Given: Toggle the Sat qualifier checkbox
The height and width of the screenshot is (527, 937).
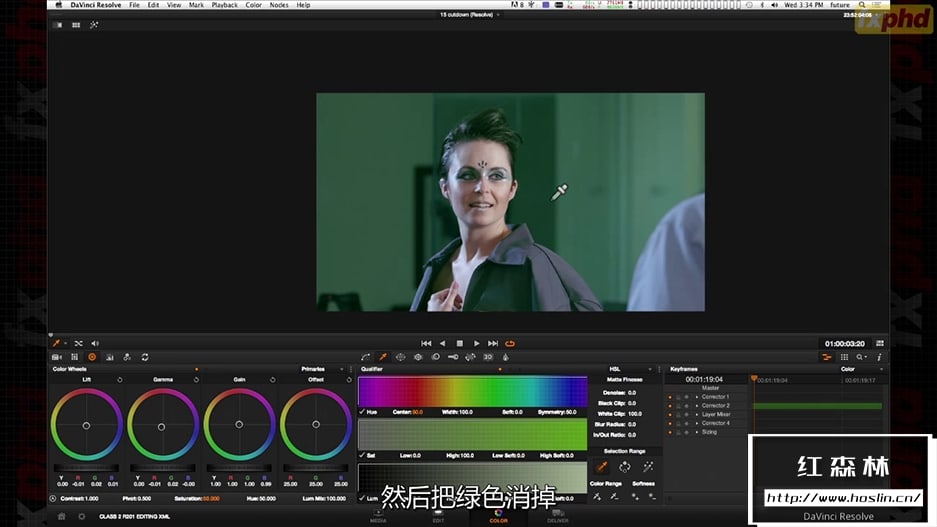Looking at the screenshot, I should pyautogui.click(x=362, y=455).
